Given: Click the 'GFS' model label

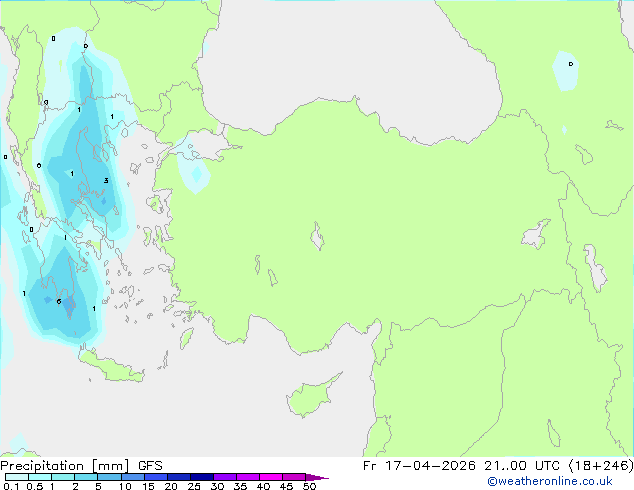Looking at the screenshot, I should tap(150, 466).
